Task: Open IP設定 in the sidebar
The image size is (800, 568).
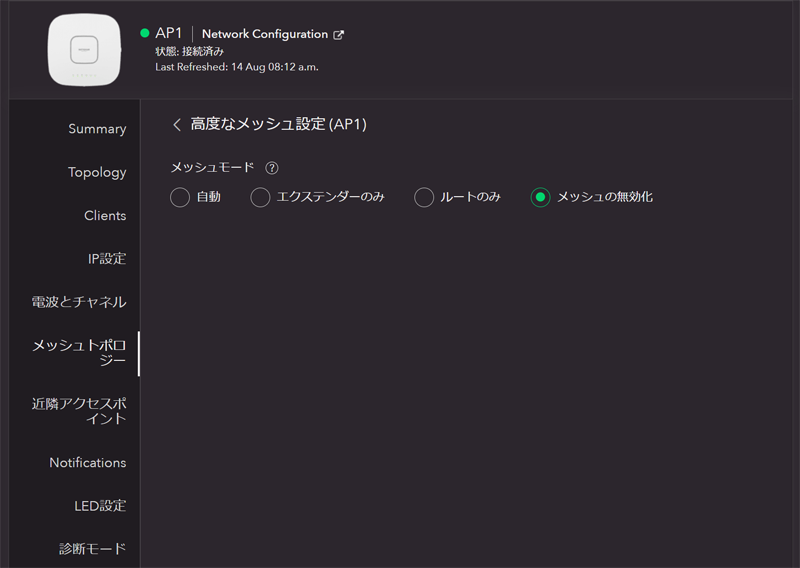Action: [107, 258]
